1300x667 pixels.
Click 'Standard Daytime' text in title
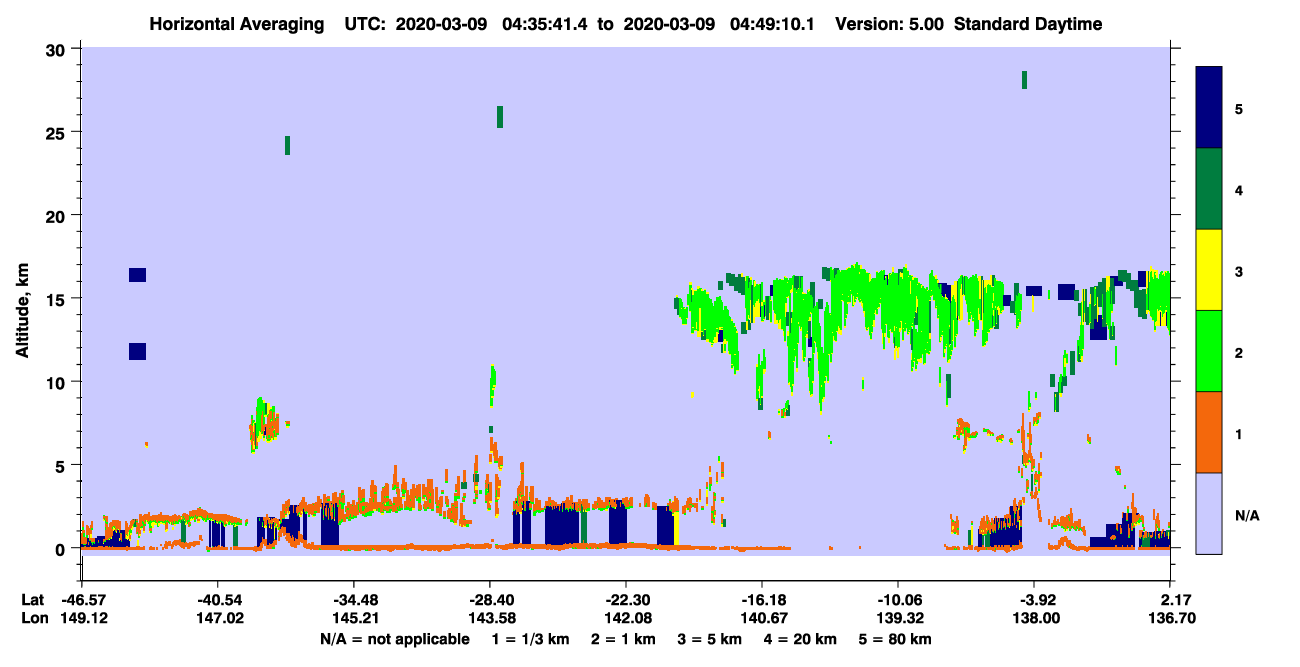click(x=1028, y=24)
